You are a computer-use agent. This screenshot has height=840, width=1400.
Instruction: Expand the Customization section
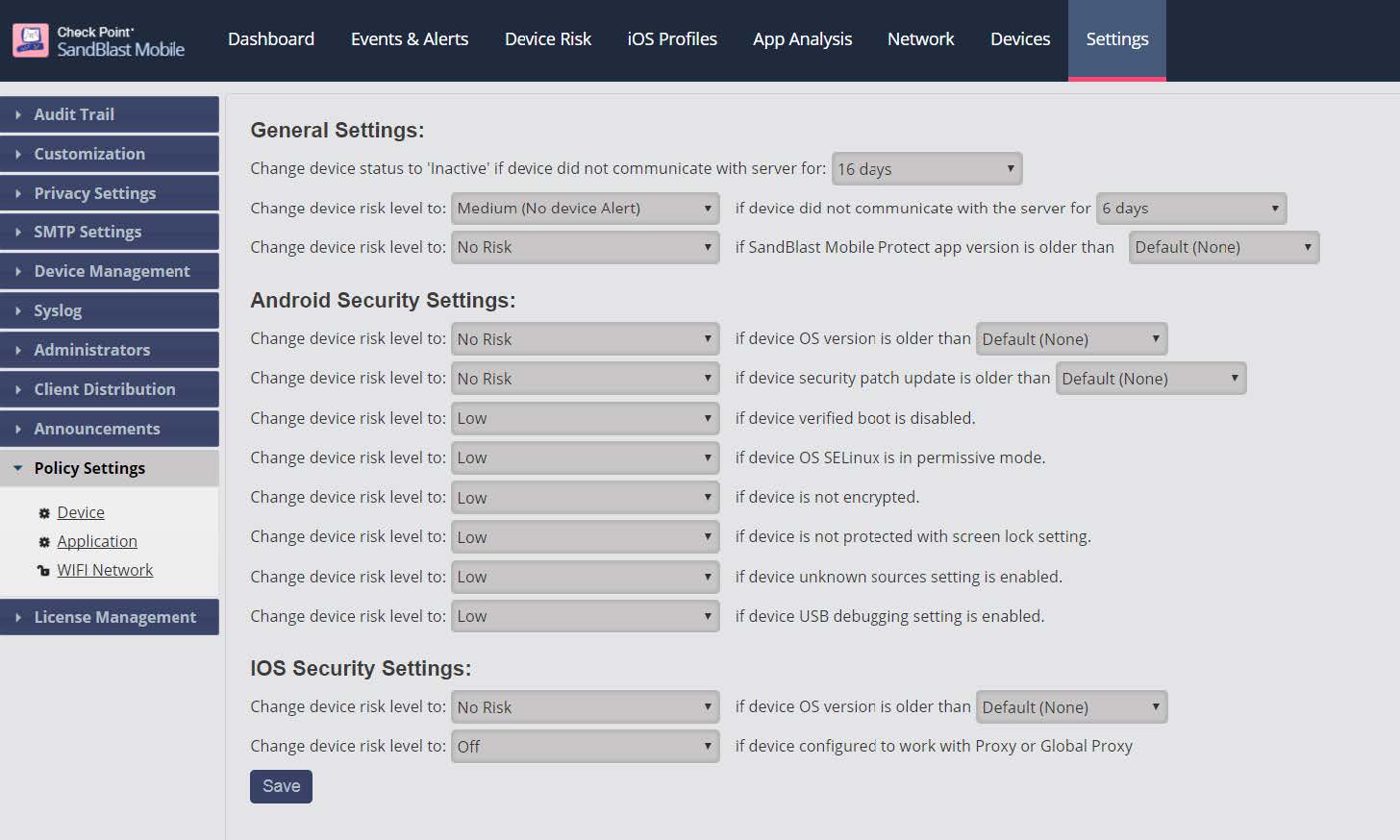coord(110,154)
